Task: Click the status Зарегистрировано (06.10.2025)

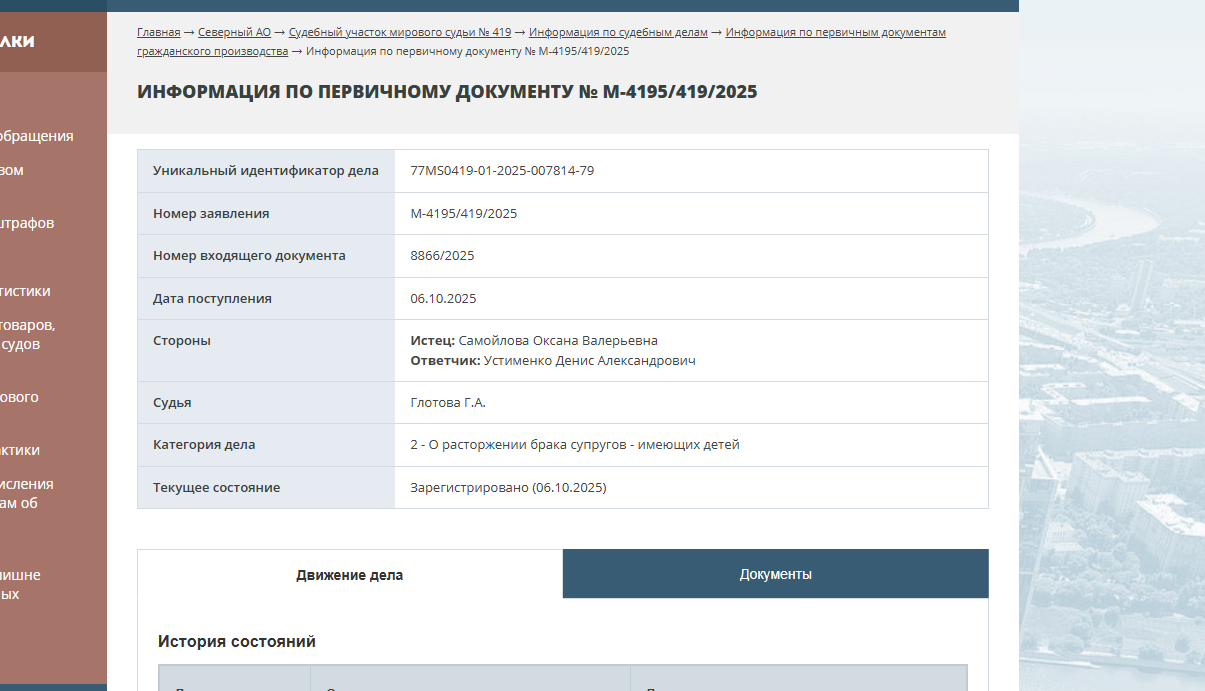Action: click(x=508, y=488)
